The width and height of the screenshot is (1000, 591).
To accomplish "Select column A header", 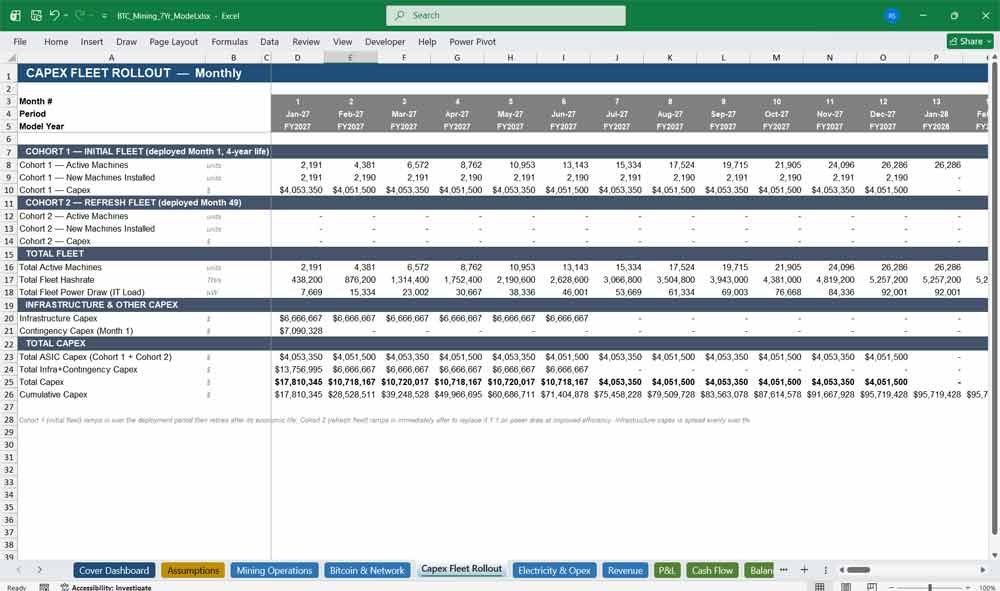I will (x=112, y=57).
